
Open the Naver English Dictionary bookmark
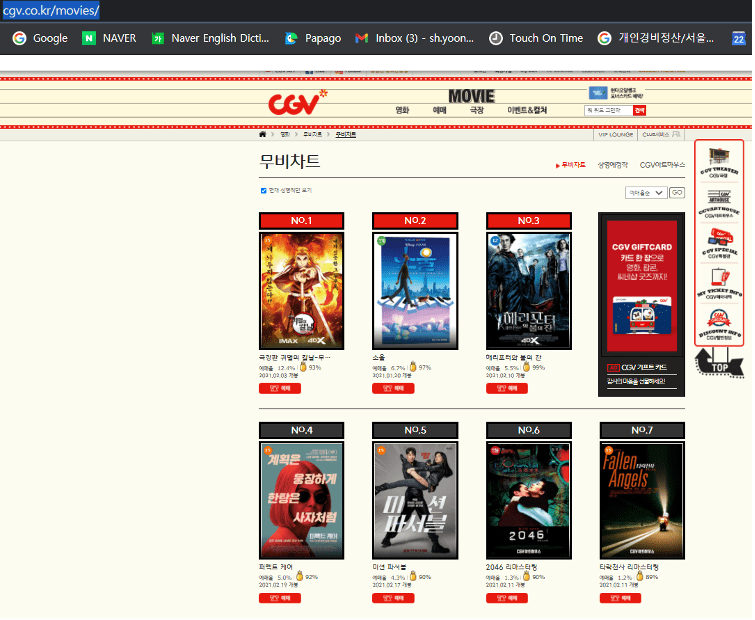[210, 38]
